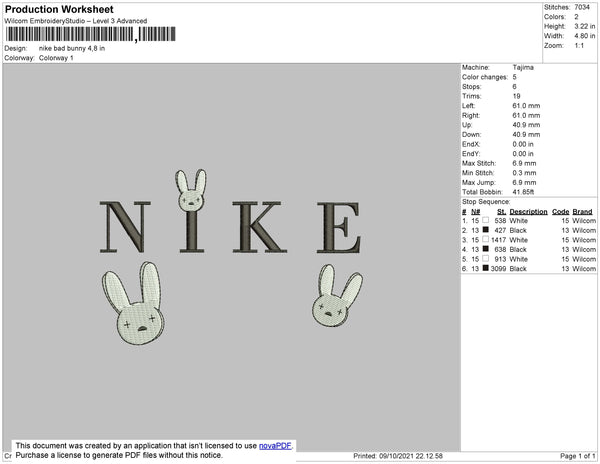
Task: Click the stitch count 538 in row 1
Action: [x=500, y=221]
